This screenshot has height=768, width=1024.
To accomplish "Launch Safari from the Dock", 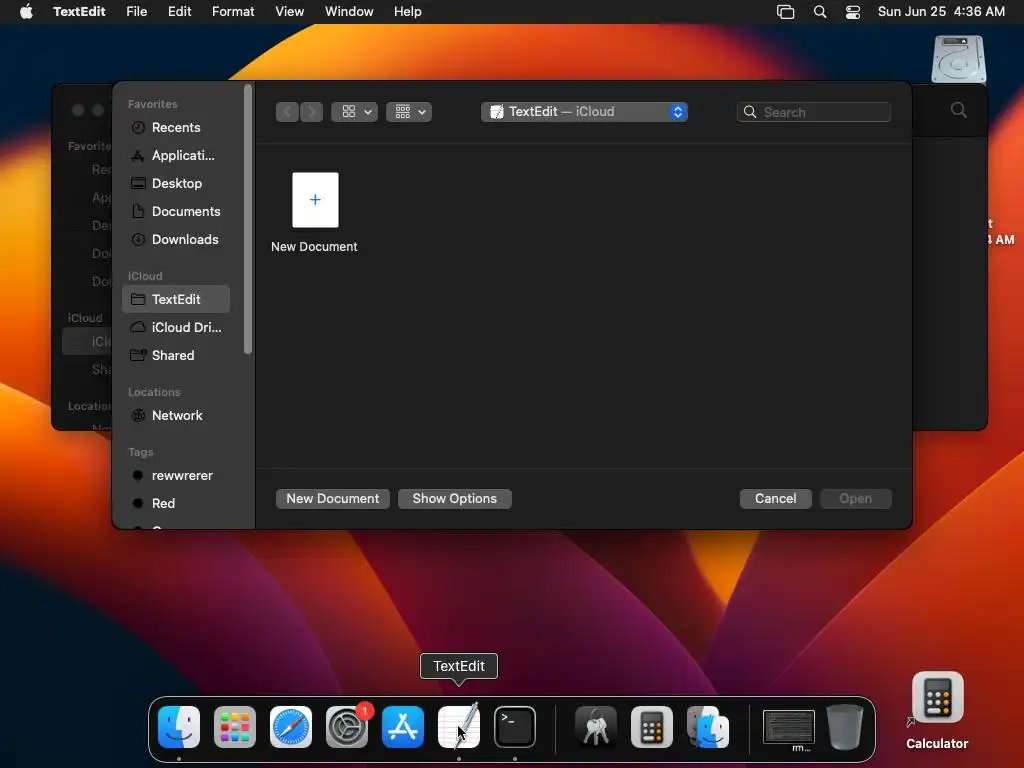I will [291, 727].
